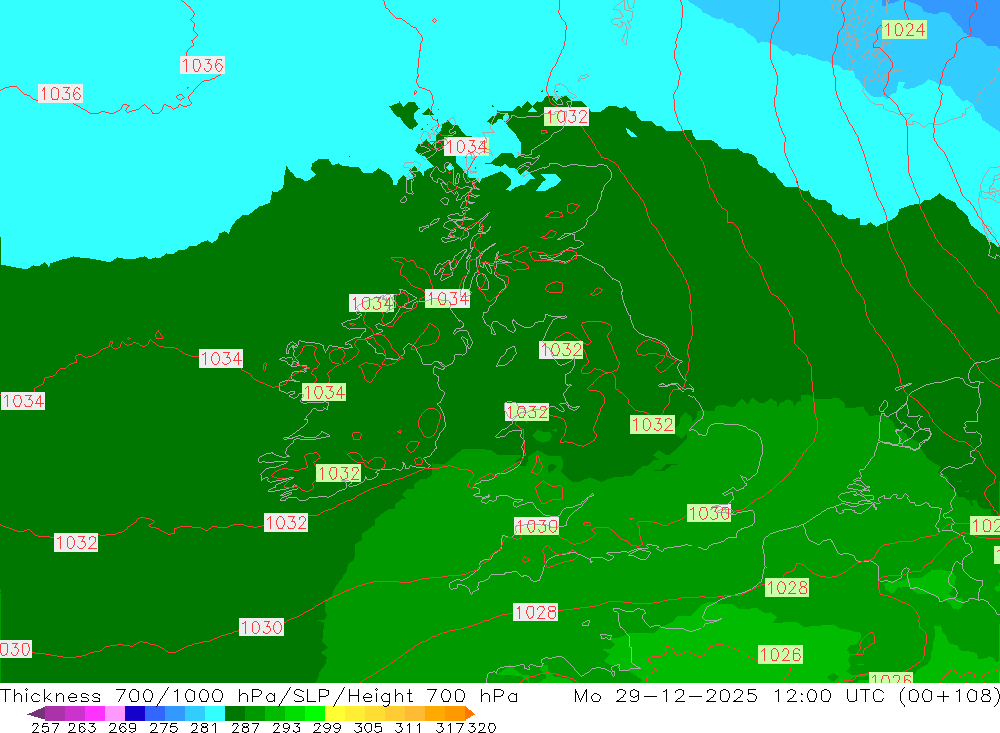
Task: Click the 1028 label with the green background
Action: tap(786, 588)
